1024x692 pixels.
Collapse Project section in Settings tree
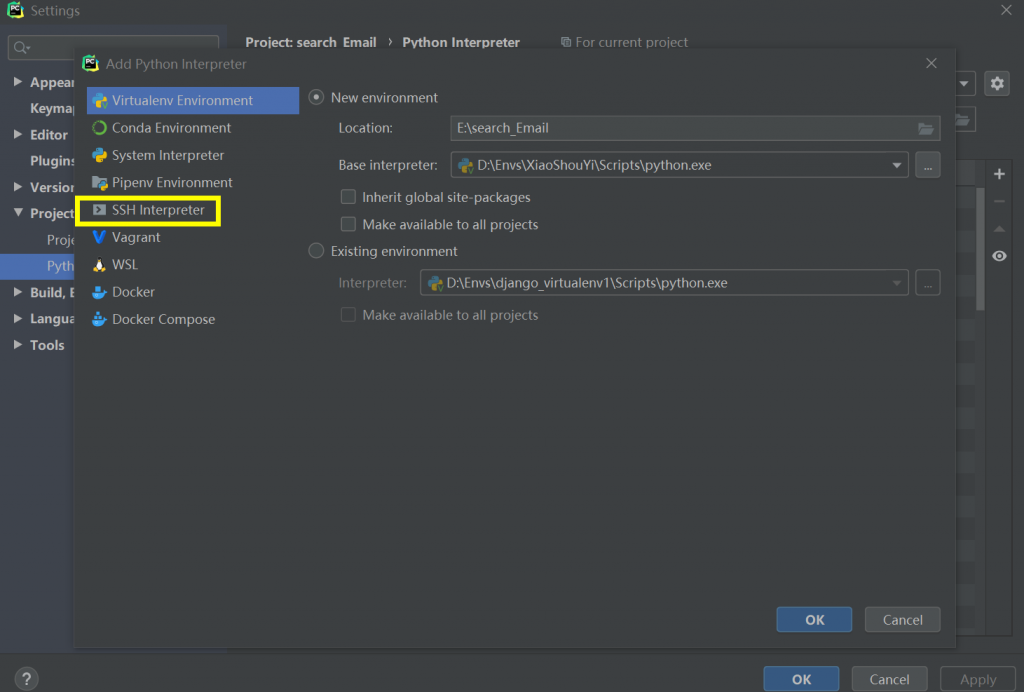coord(18,213)
